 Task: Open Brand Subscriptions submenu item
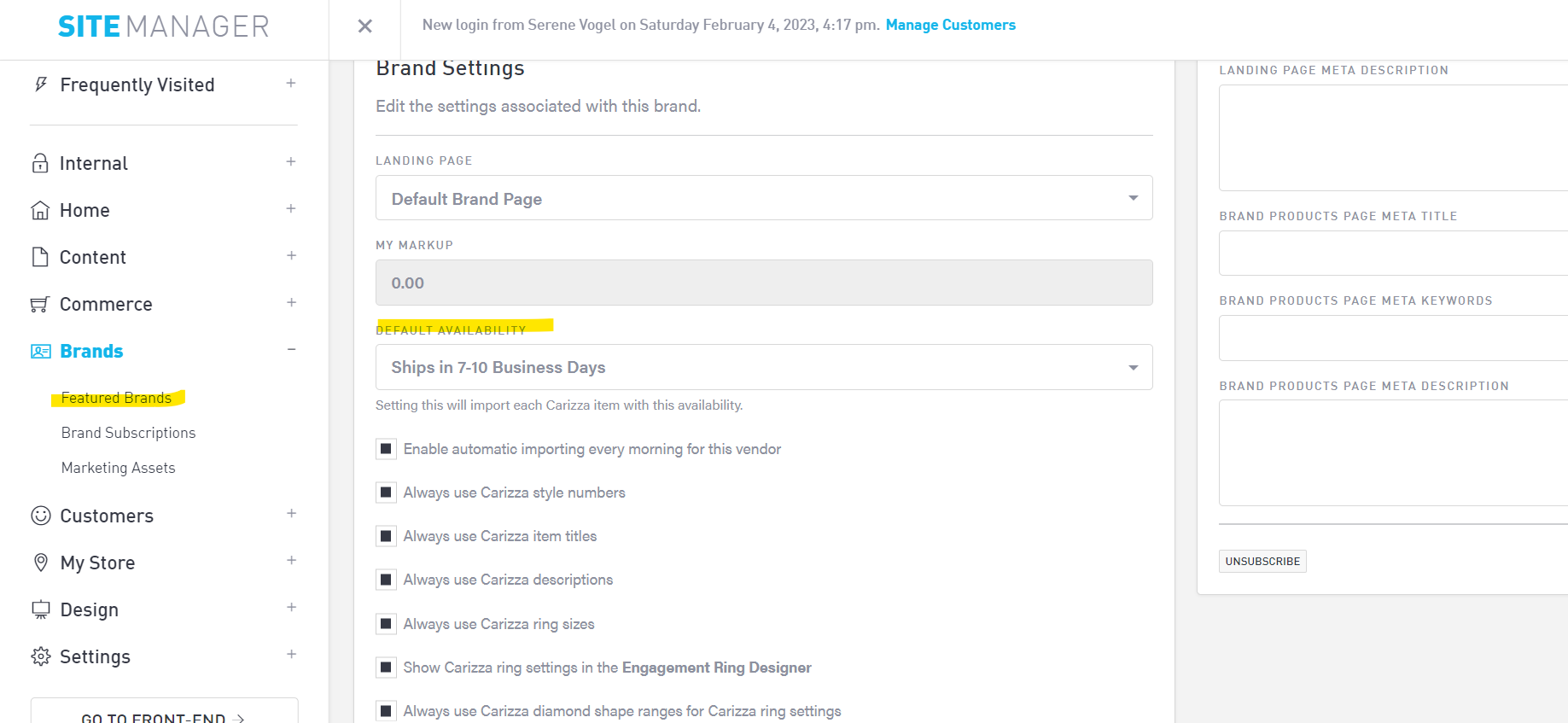click(128, 433)
